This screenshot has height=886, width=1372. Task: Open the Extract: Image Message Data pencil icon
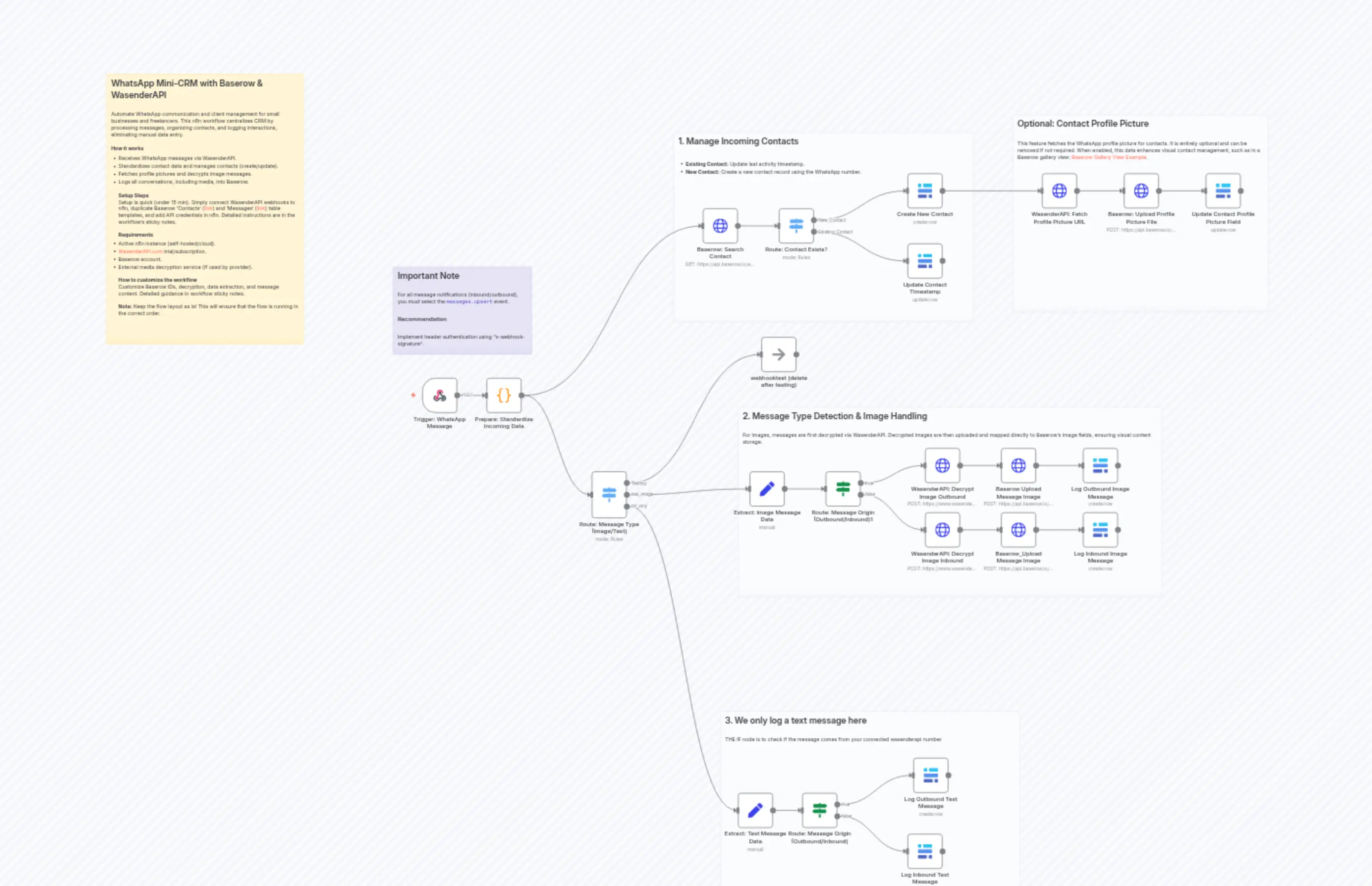click(767, 488)
